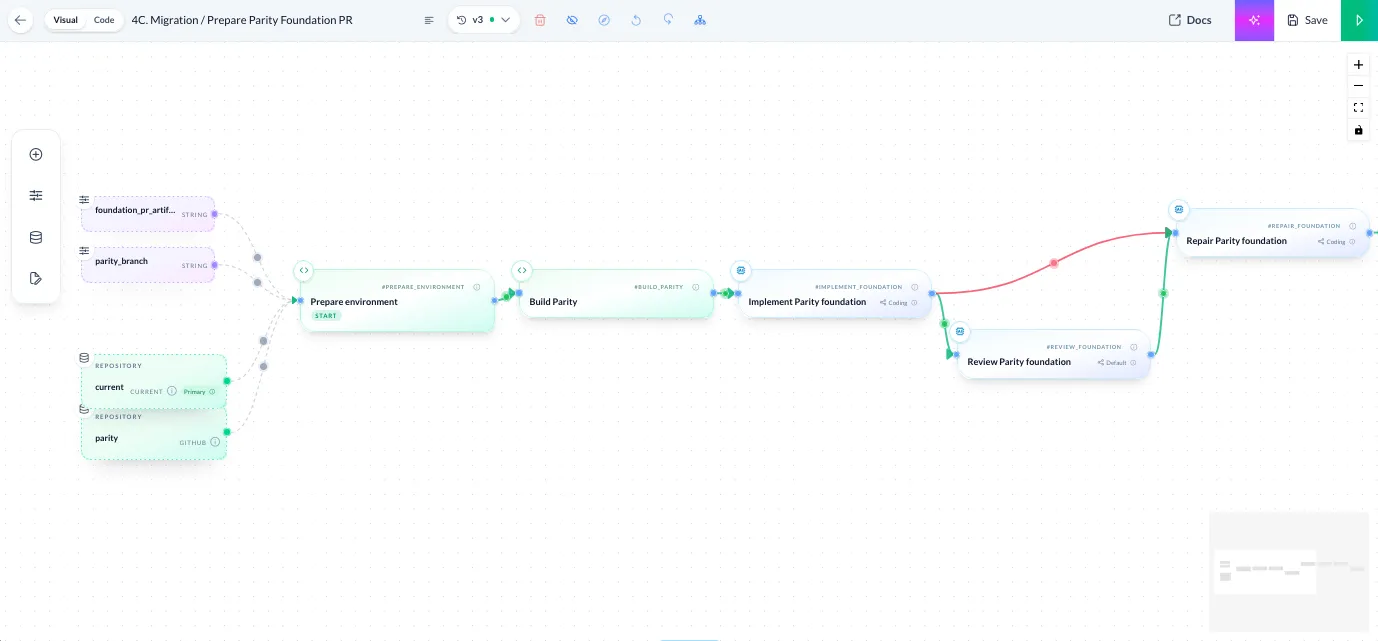Select the Repair Parity foundation node title
Image resolution: width=1378 pixels, height=641 pixels.
click(1236, 241)
